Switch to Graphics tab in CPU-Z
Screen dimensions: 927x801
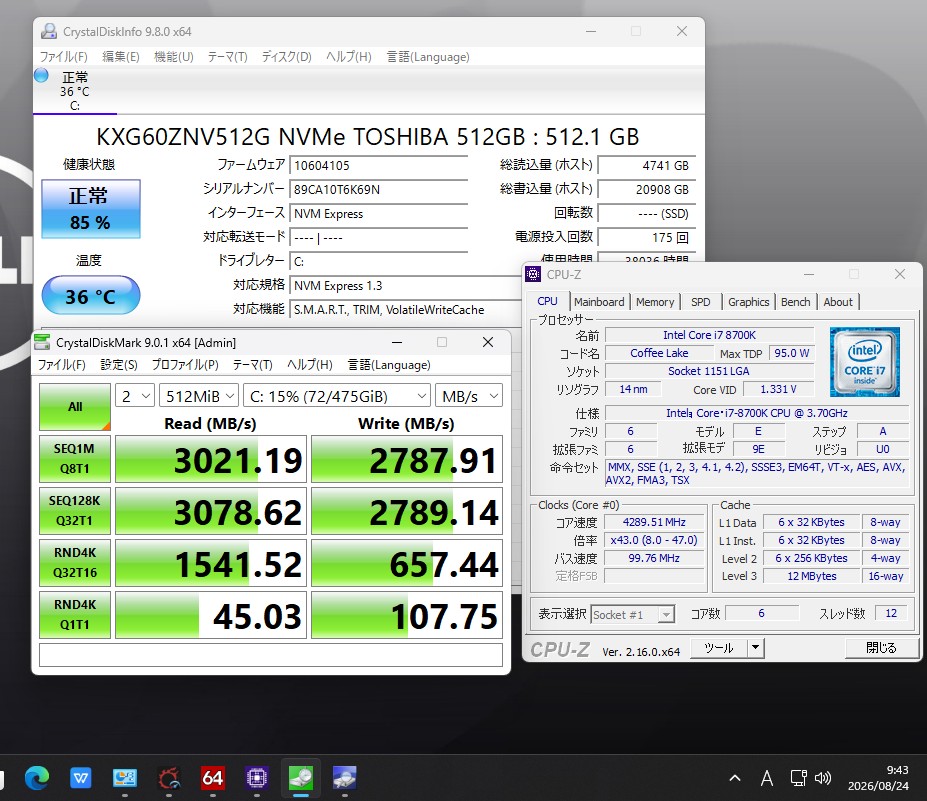(x=748, y=301)
